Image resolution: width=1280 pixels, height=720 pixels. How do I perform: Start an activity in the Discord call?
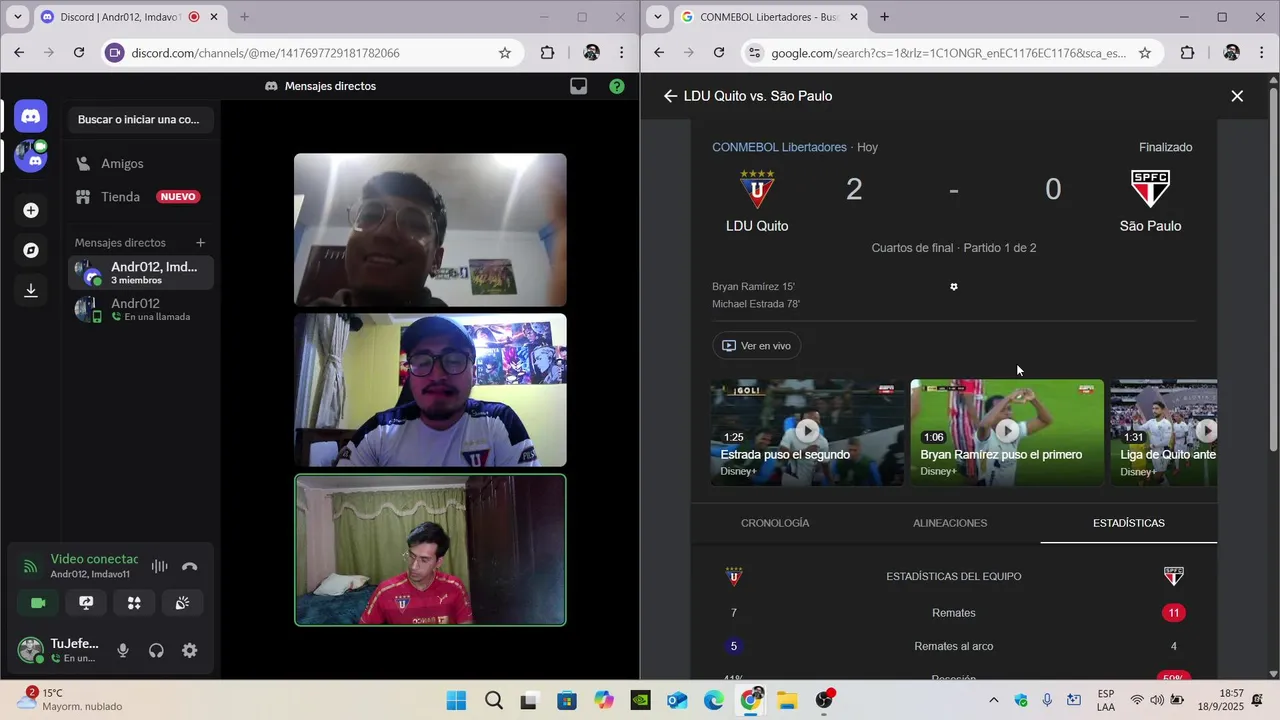[134, 603]
